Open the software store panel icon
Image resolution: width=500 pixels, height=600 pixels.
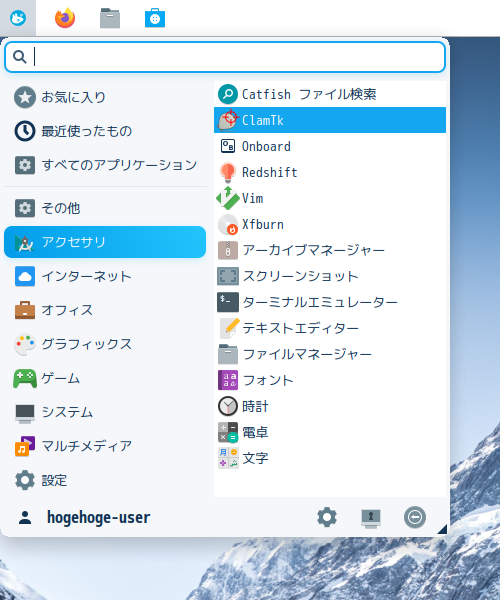[155, 18]
